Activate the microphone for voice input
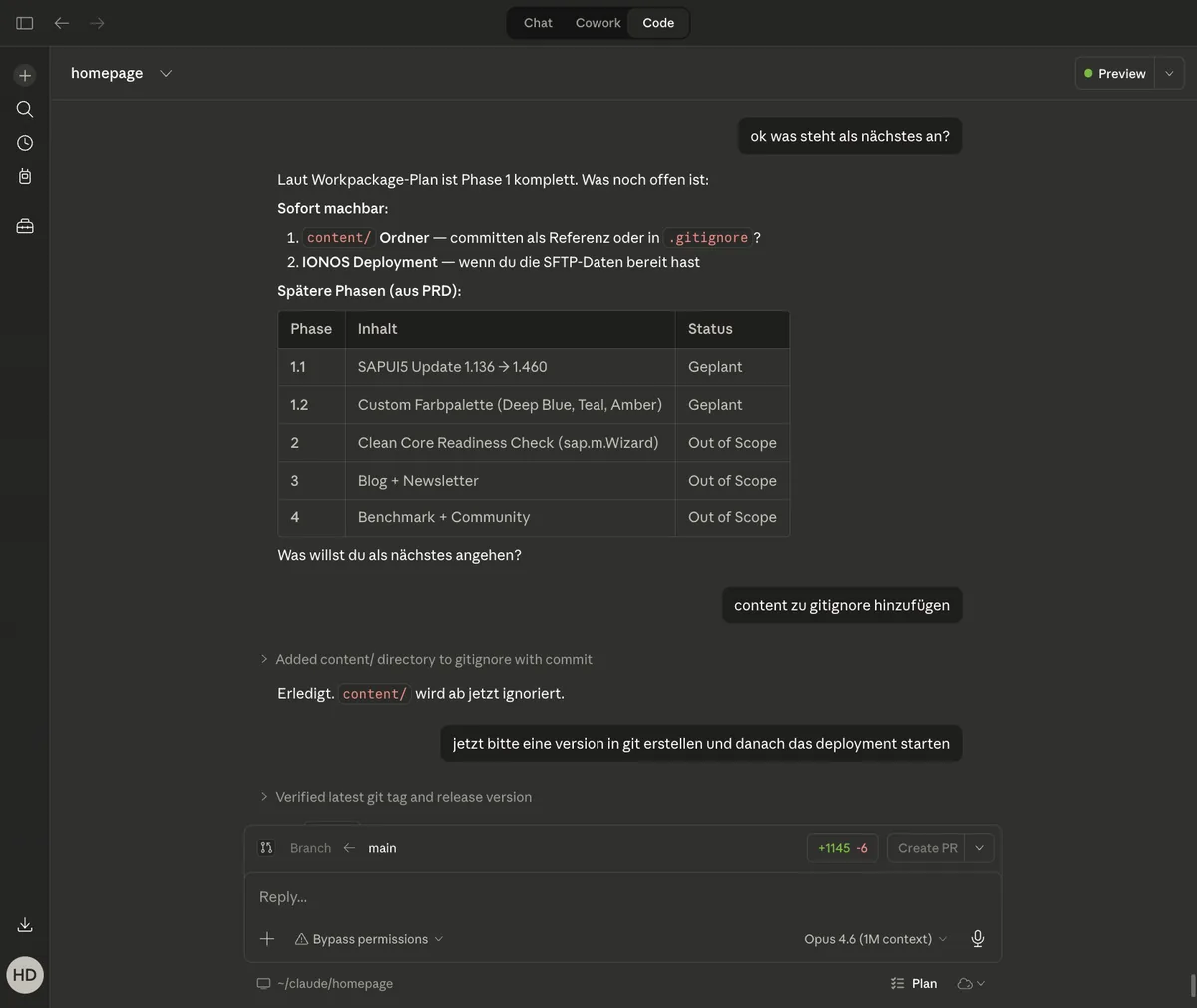This screenshot has width=1197, height=1008. (x=977, y=938)
